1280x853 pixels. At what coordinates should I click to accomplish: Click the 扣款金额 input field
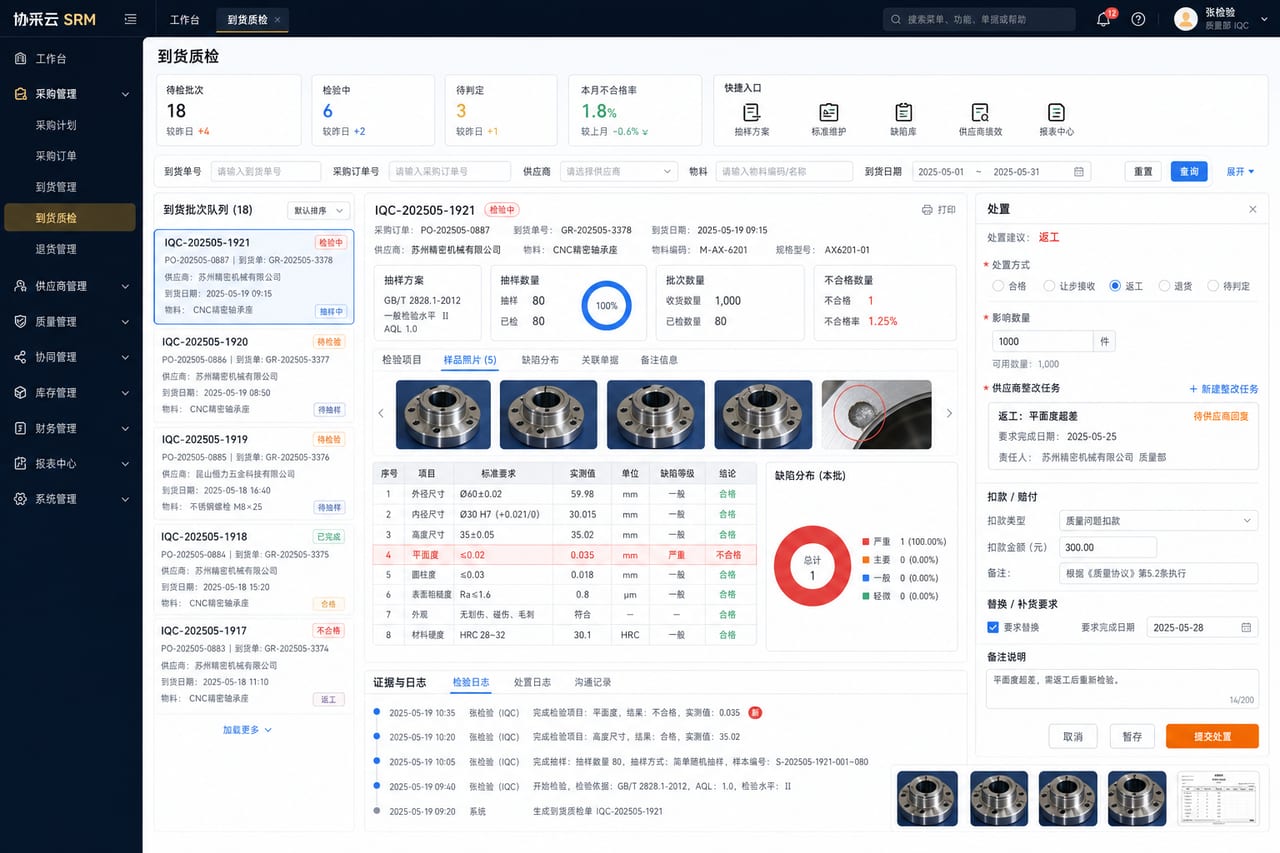[x=1108, y=547]
